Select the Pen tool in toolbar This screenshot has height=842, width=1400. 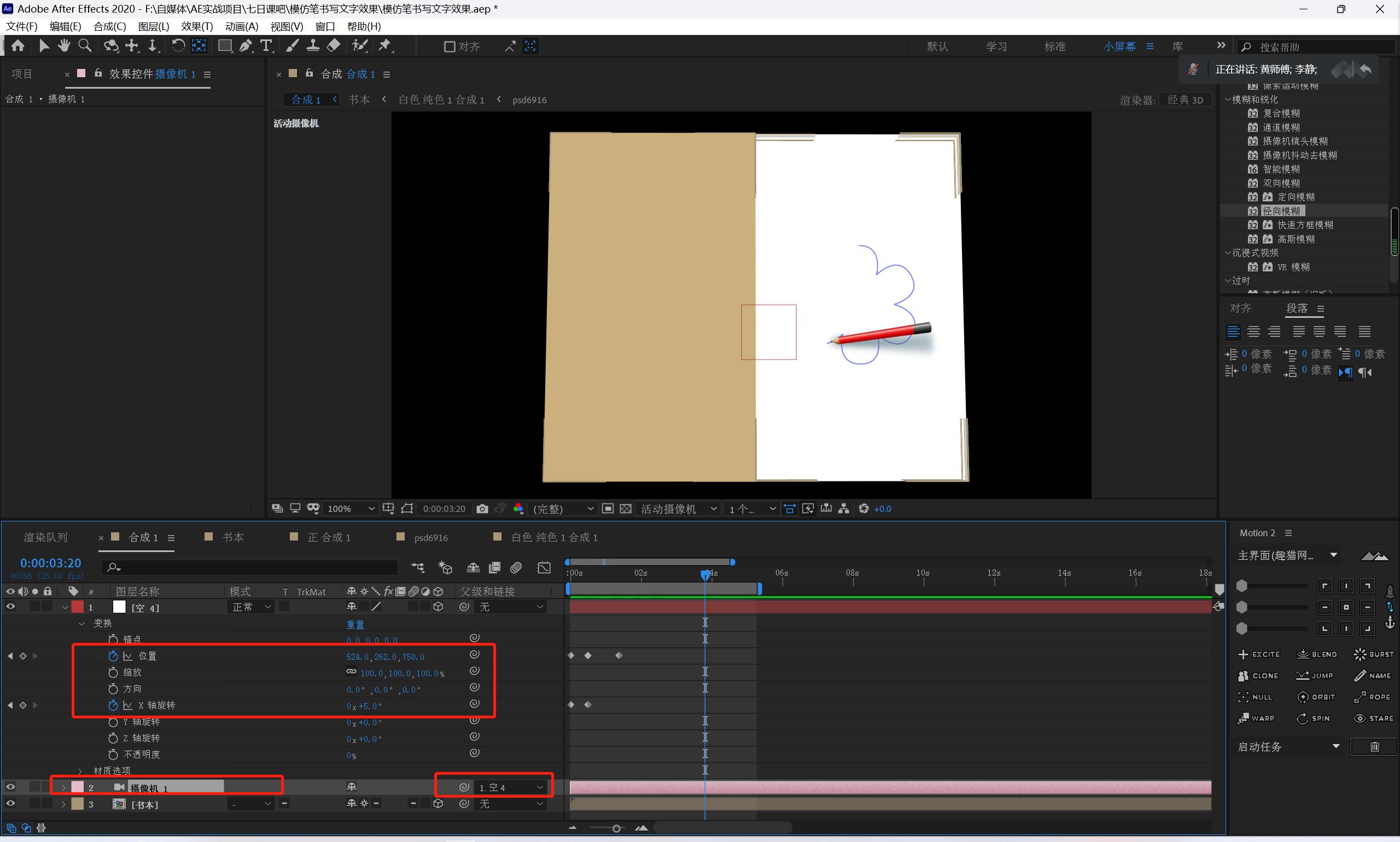tap(245, 46)
